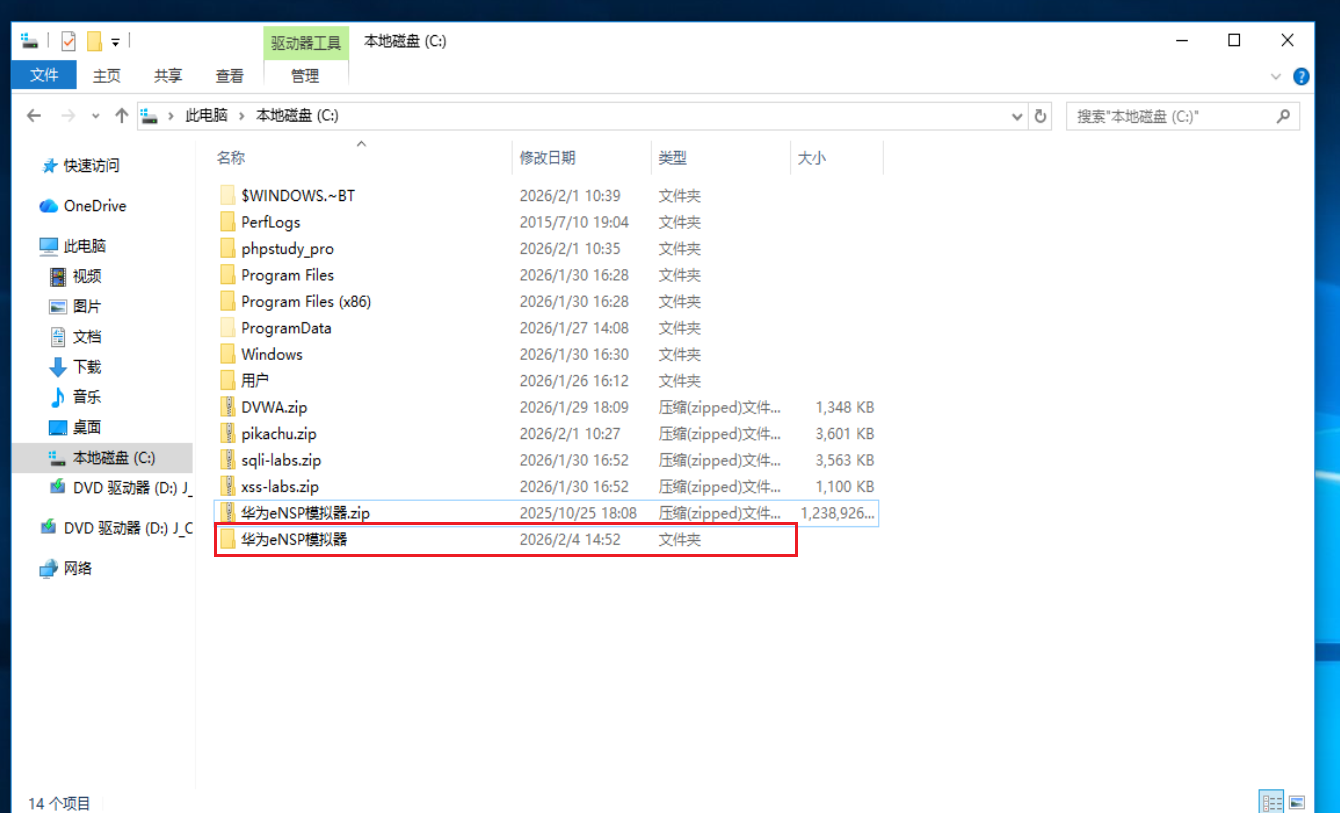1340x813 pixels.
Task: Open the 管理 drive tools tab
Action: coord(305,75)
